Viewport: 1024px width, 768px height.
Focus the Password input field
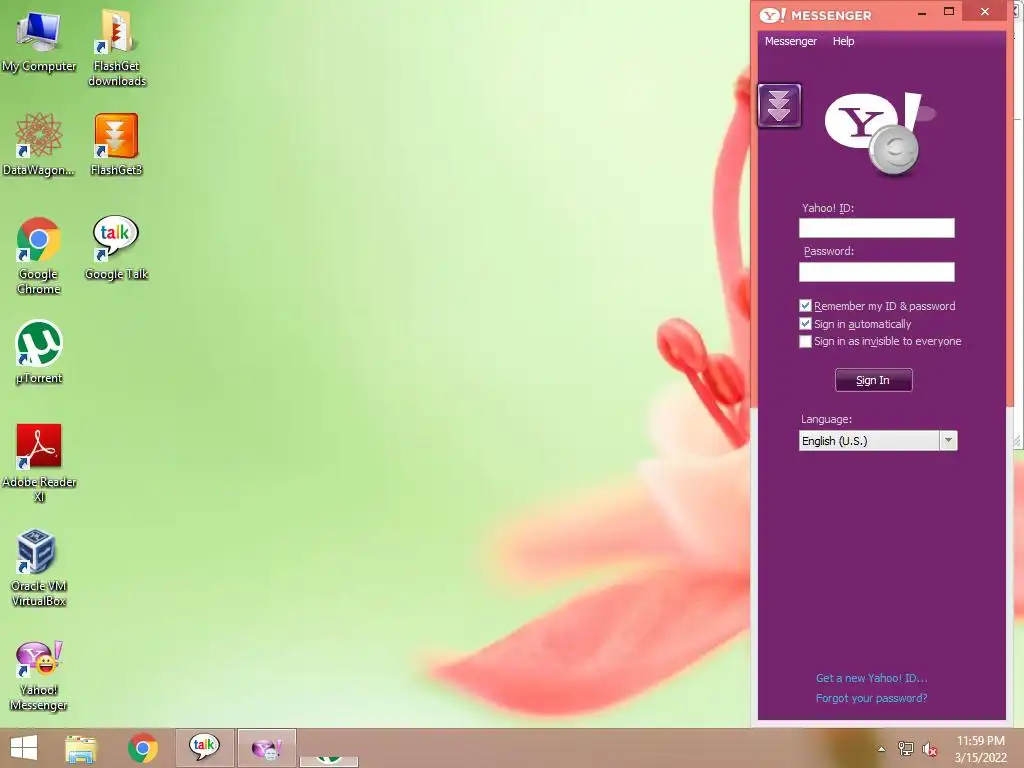pyautogui.click(x=876, y=272)
